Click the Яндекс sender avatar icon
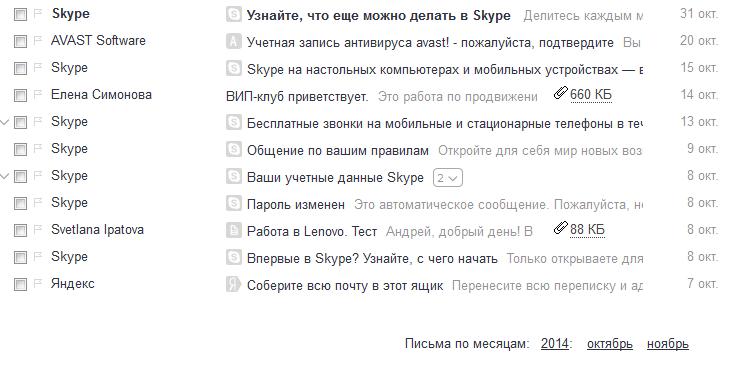731x368 pixels. pyautogui.click(x=234, y=284)
